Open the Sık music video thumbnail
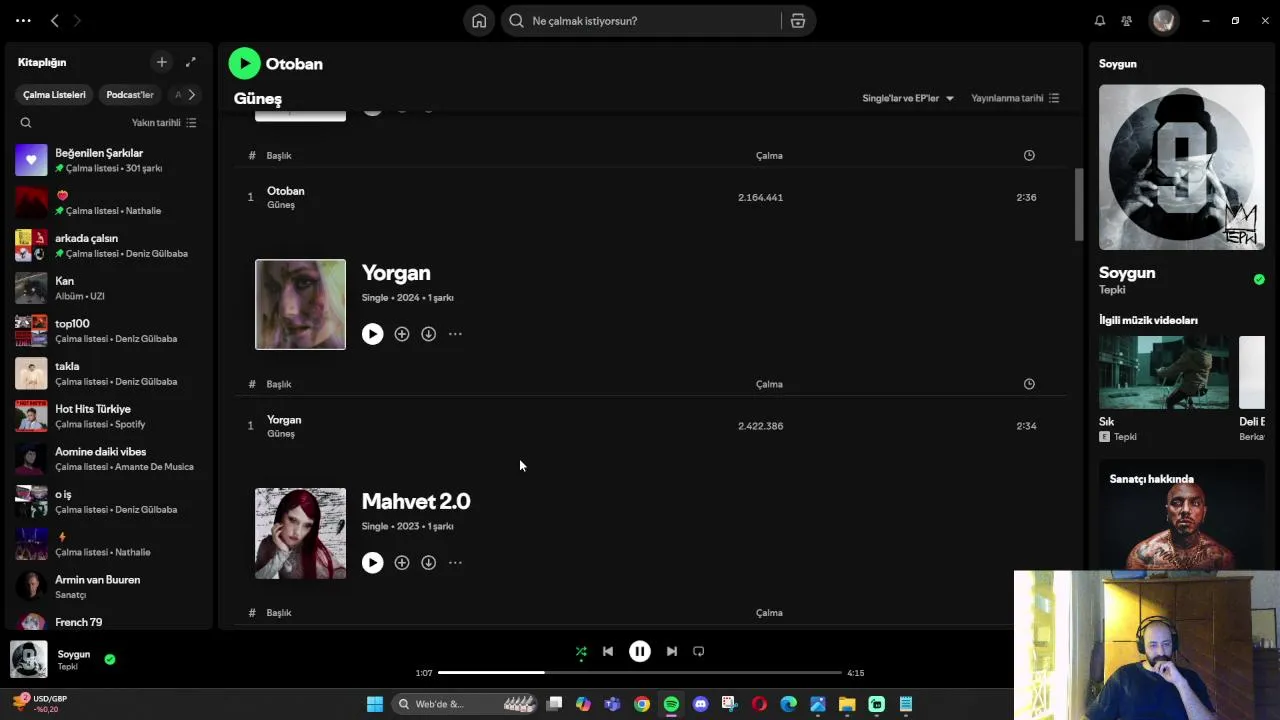Viewport: 1280px width, 720px height. 1164,372
